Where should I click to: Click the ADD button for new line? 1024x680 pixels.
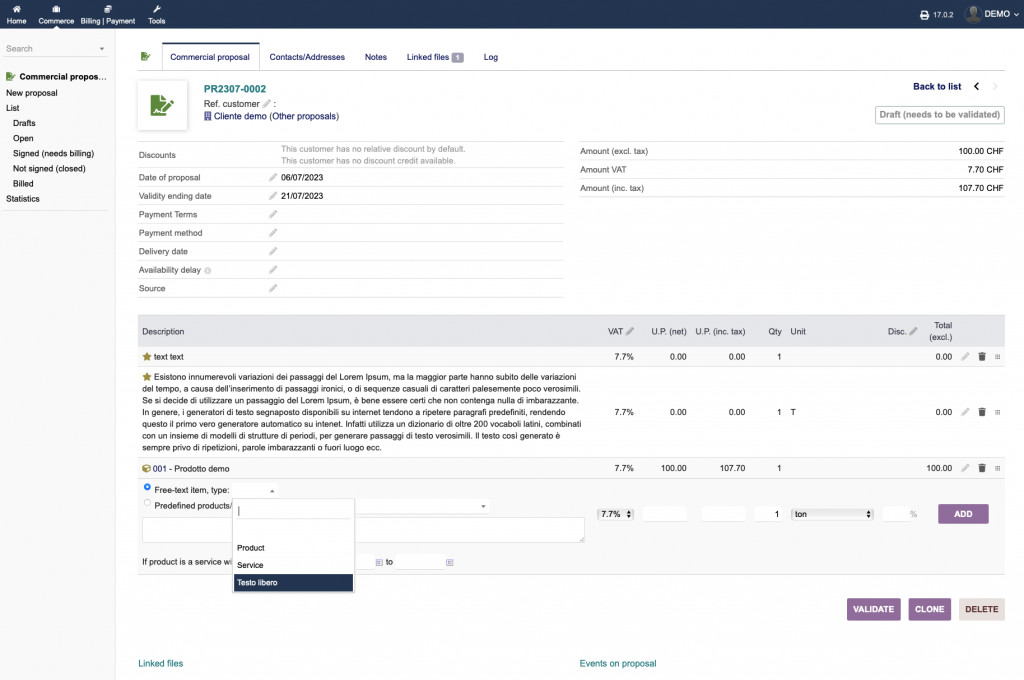tap(962, 514)
